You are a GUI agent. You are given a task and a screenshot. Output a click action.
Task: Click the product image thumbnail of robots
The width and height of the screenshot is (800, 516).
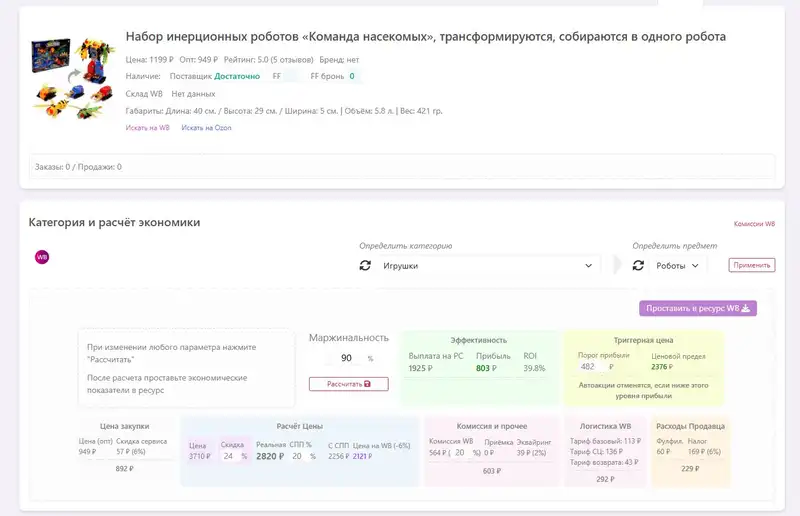click(72, 79)
